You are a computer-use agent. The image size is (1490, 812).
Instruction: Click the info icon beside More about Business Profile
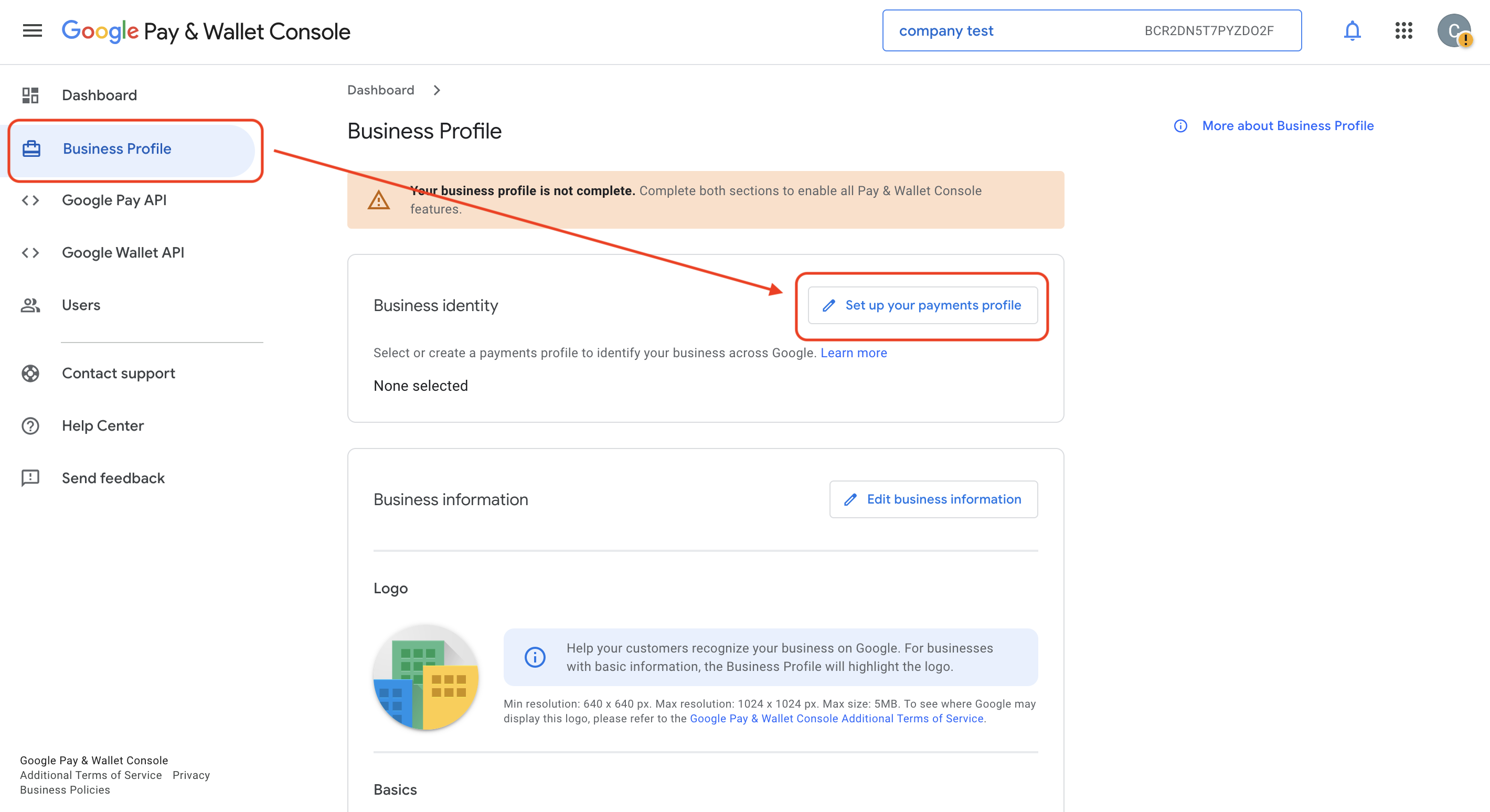pos(1180,126)
